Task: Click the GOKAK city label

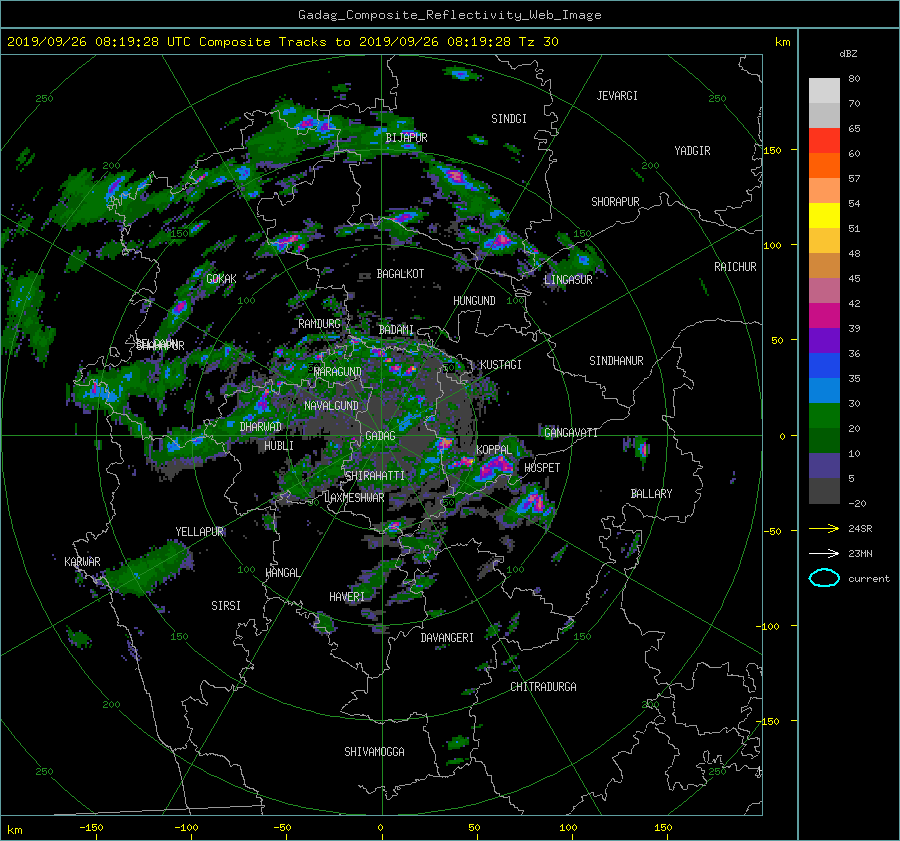Action: click(x=221, y=278)
